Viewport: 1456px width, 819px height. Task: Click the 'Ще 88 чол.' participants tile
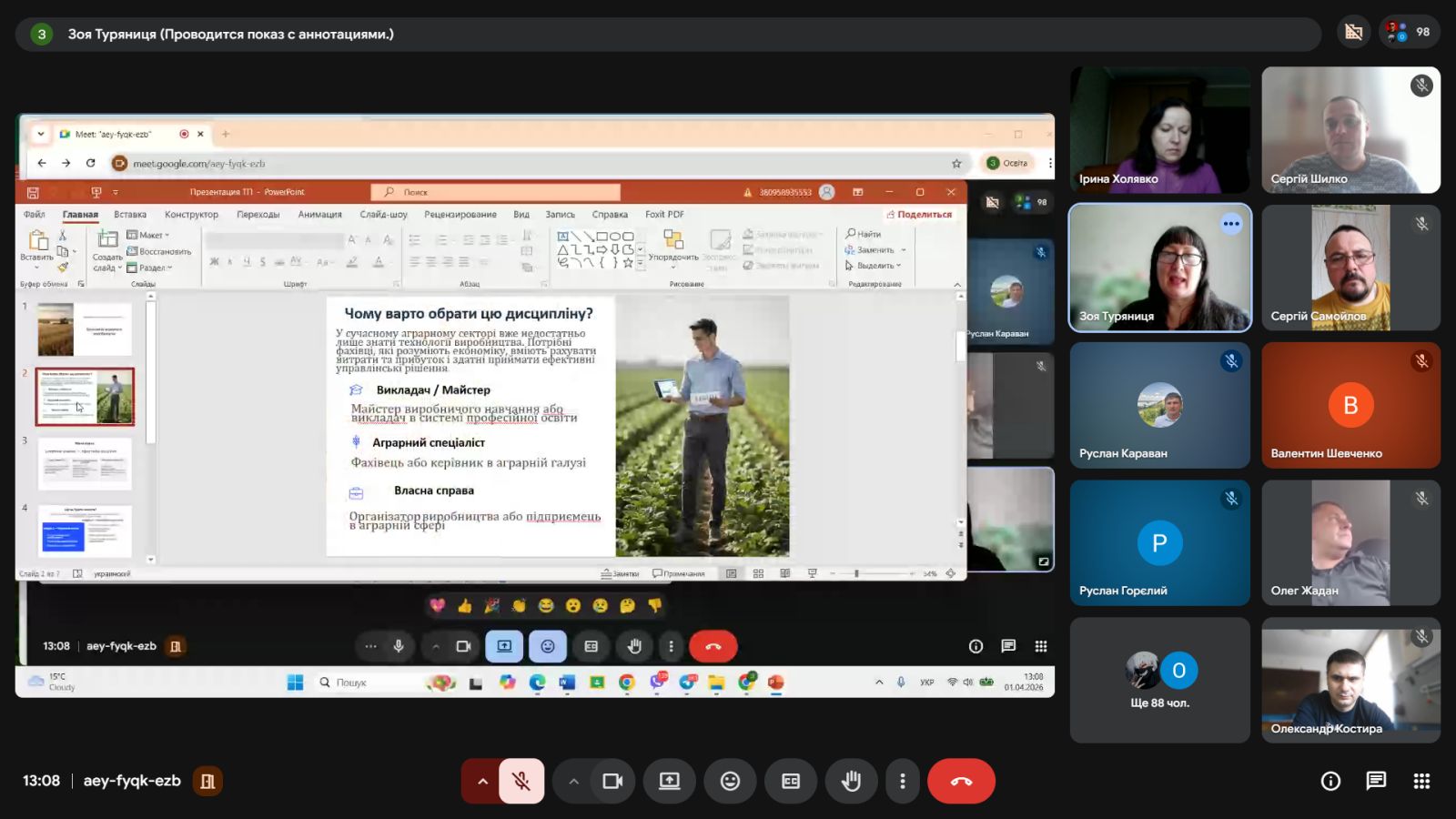(1159, 681)
